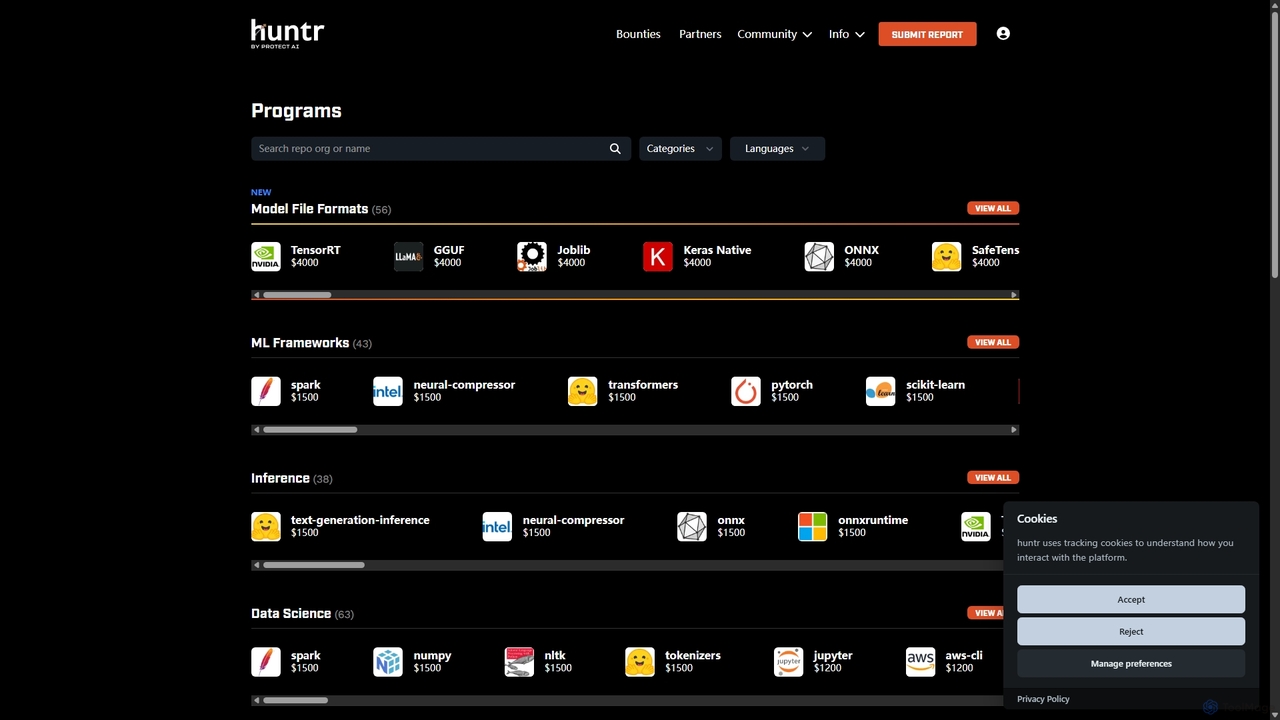Select the "pytorch" program name
1280x720 pixels.
(x=792, y=385)
